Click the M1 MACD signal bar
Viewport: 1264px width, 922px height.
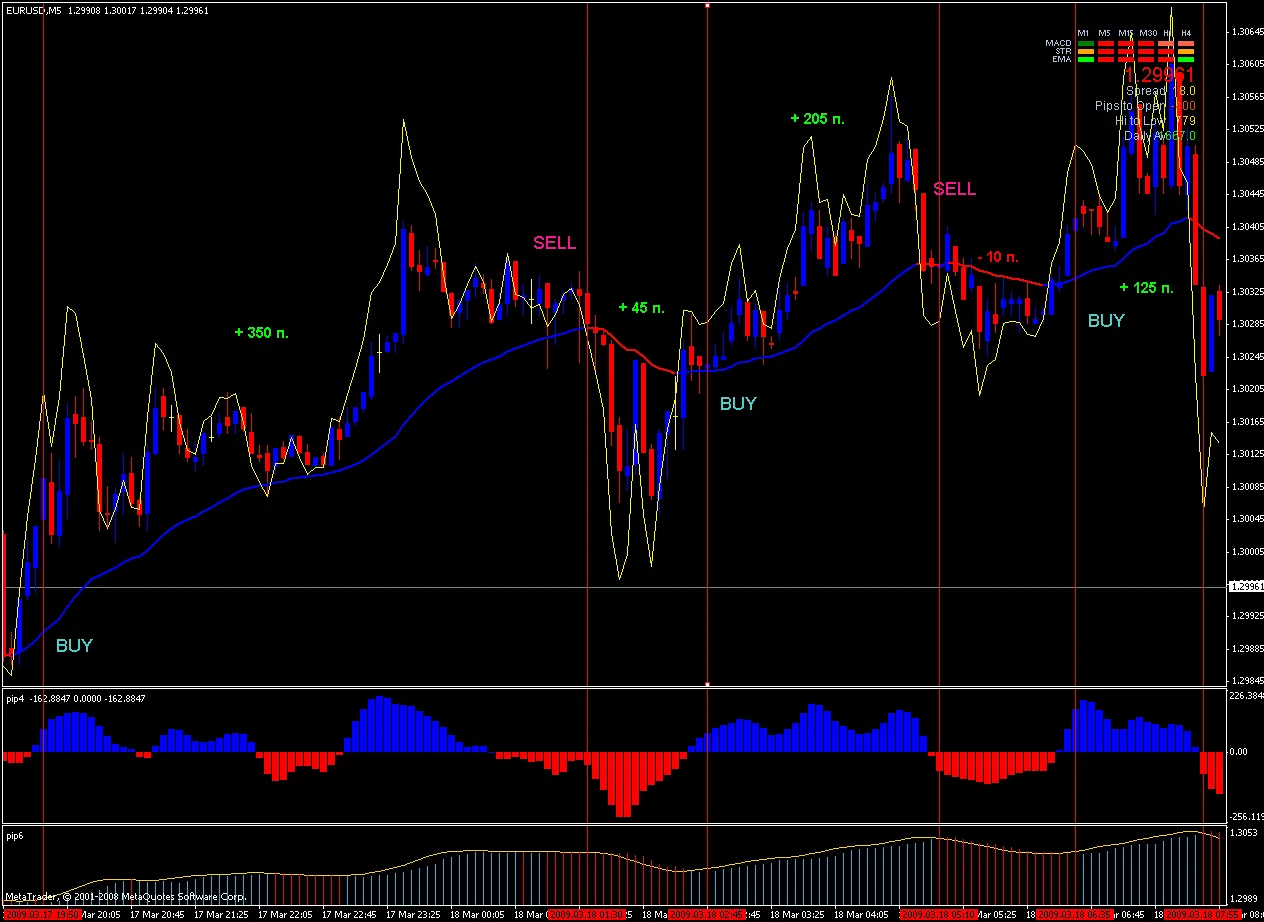coord(1086,44)
